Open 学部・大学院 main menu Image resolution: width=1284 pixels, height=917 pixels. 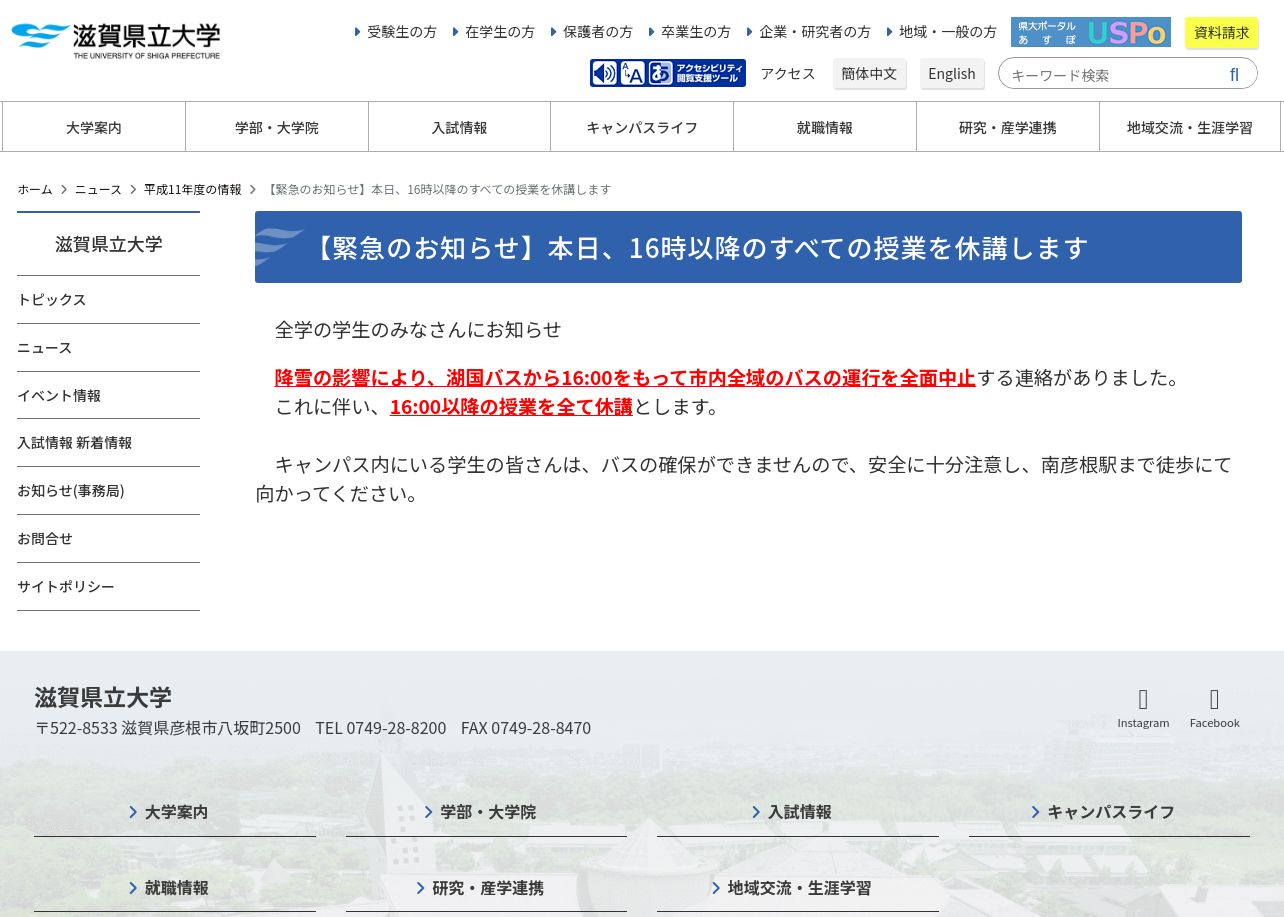[277, 127]
